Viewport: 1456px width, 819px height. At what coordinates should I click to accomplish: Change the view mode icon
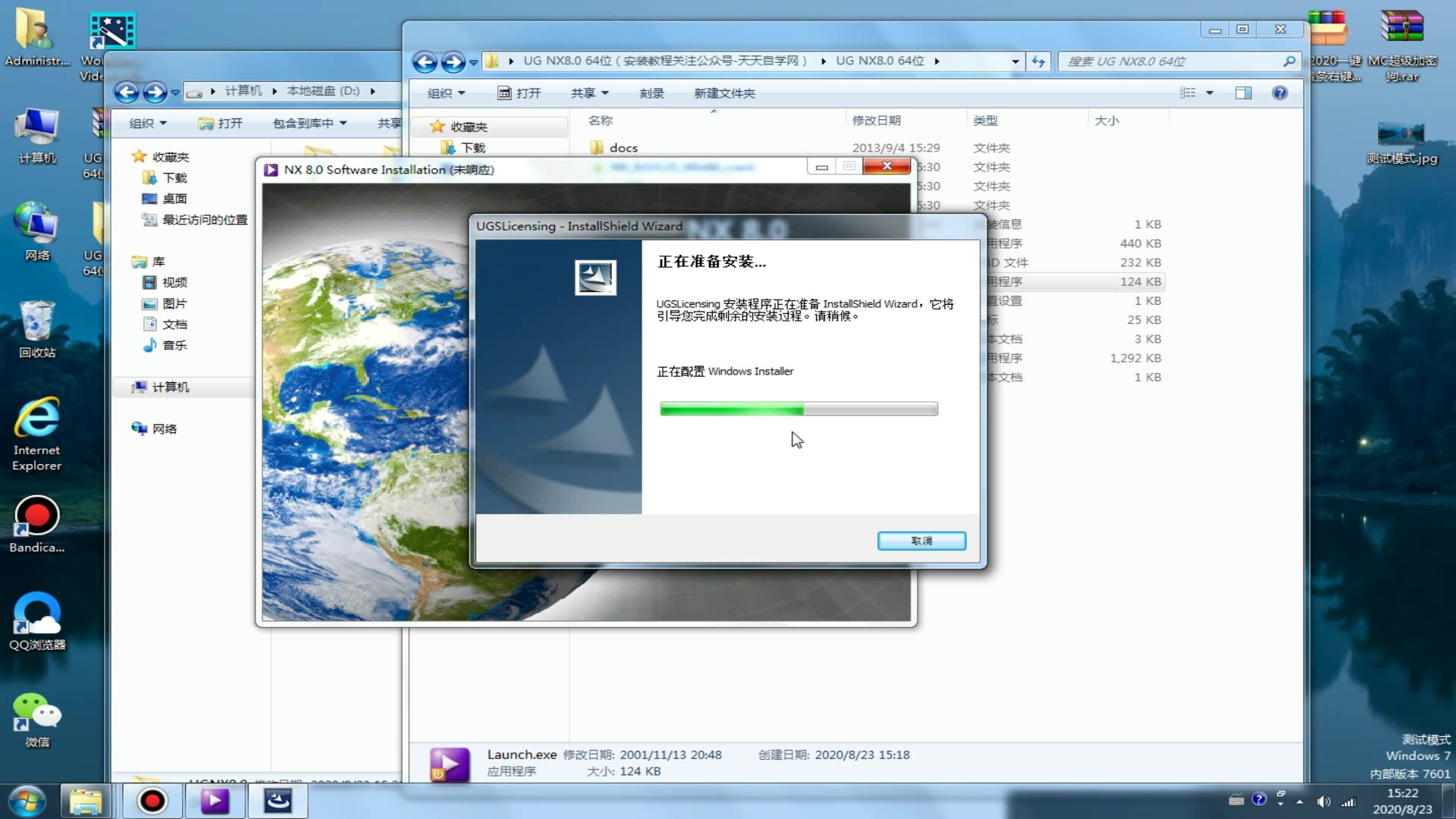[1188, 93]
